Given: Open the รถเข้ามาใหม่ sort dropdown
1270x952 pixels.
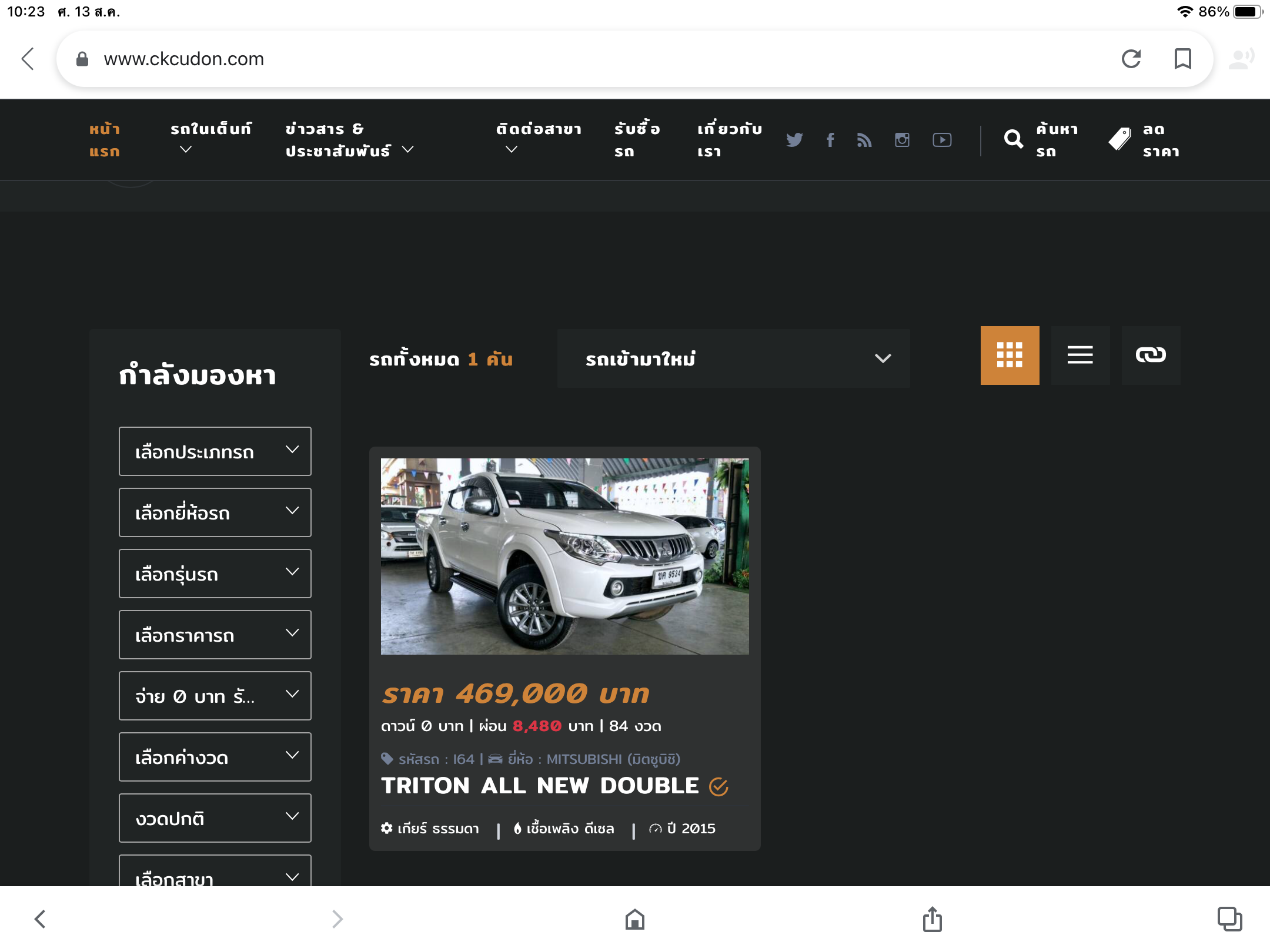Looking at the screenshot, I should [x=733, y=358].
